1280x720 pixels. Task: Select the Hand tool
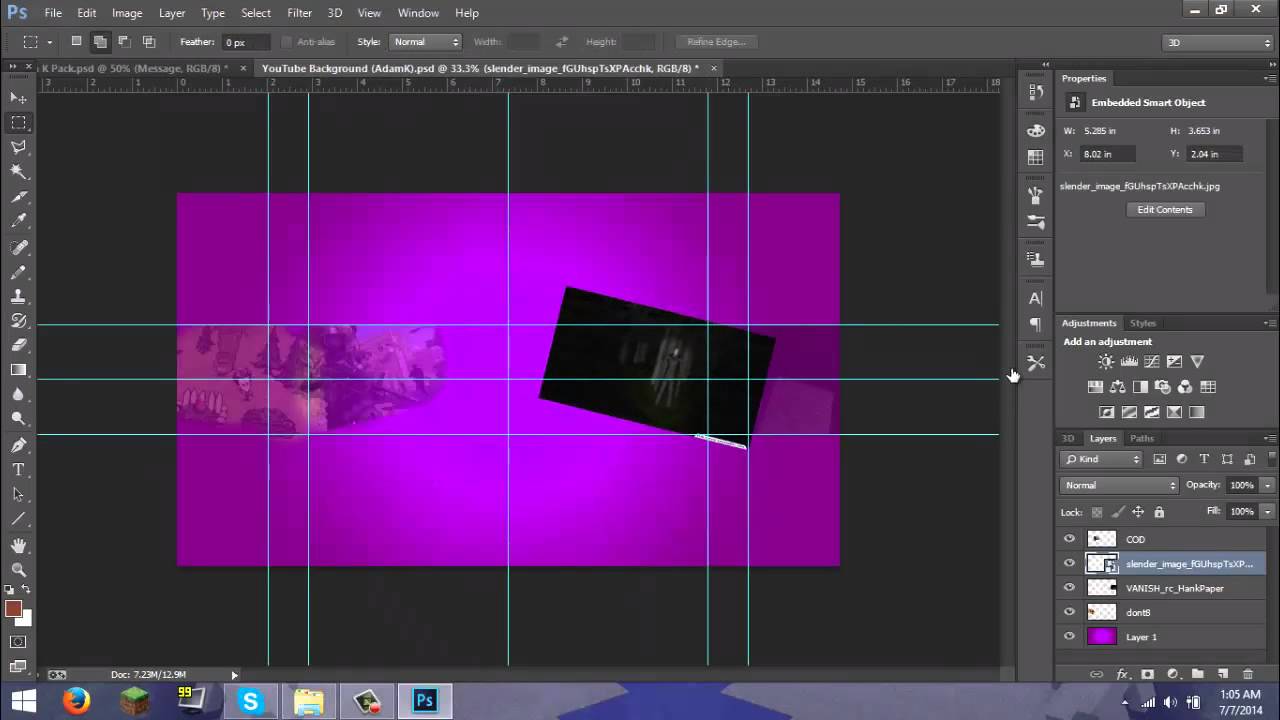pos(19,546)
